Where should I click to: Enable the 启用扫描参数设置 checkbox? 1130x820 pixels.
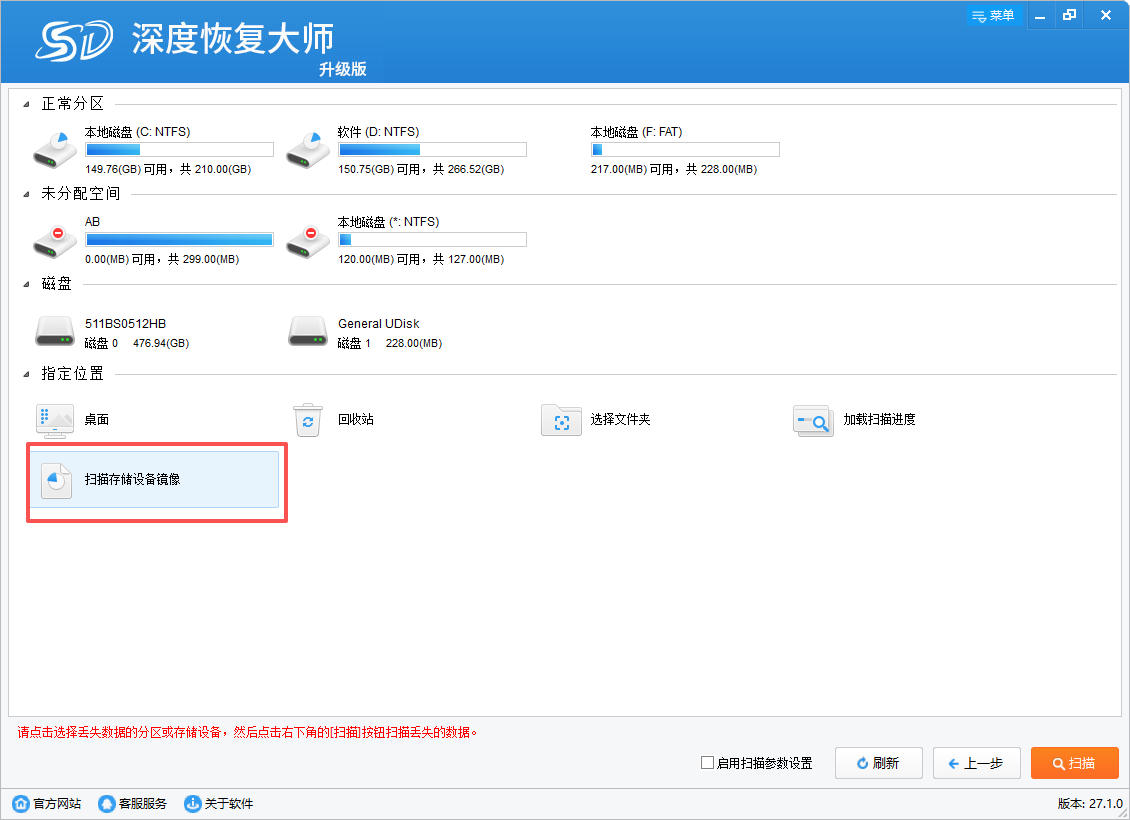point(708,763)
